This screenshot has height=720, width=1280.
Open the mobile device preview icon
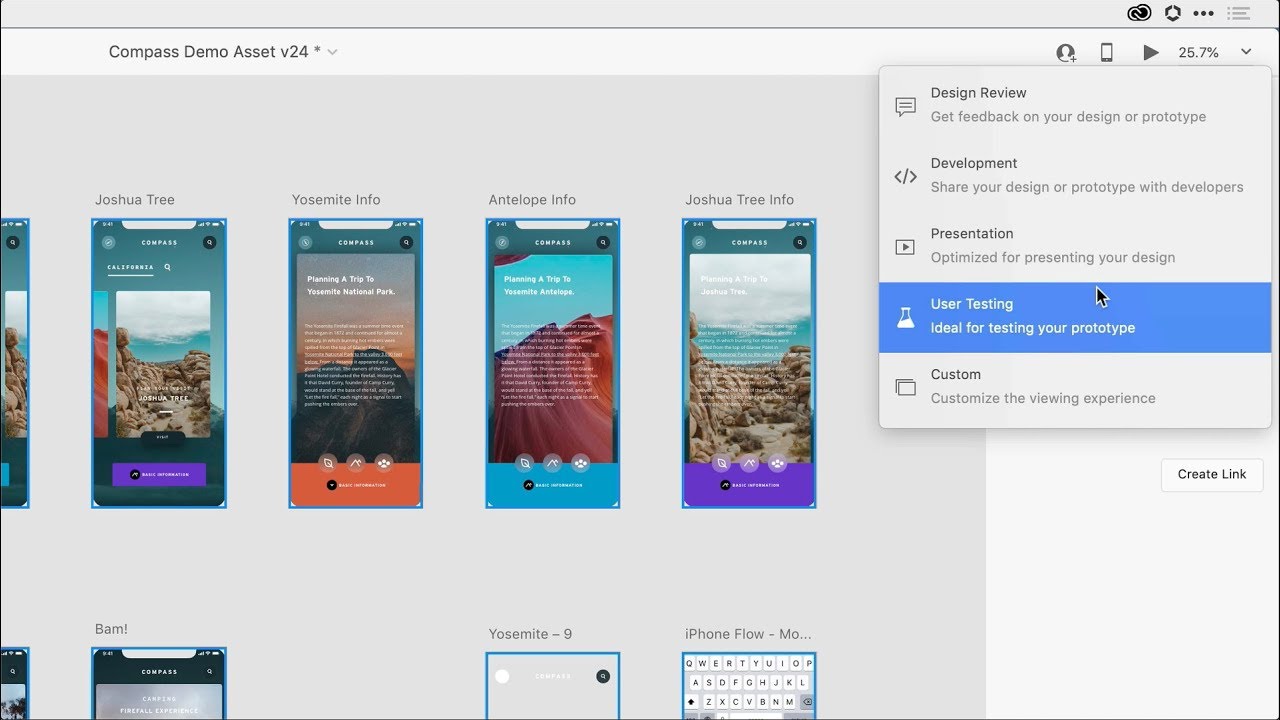[x=1107, y=53]
